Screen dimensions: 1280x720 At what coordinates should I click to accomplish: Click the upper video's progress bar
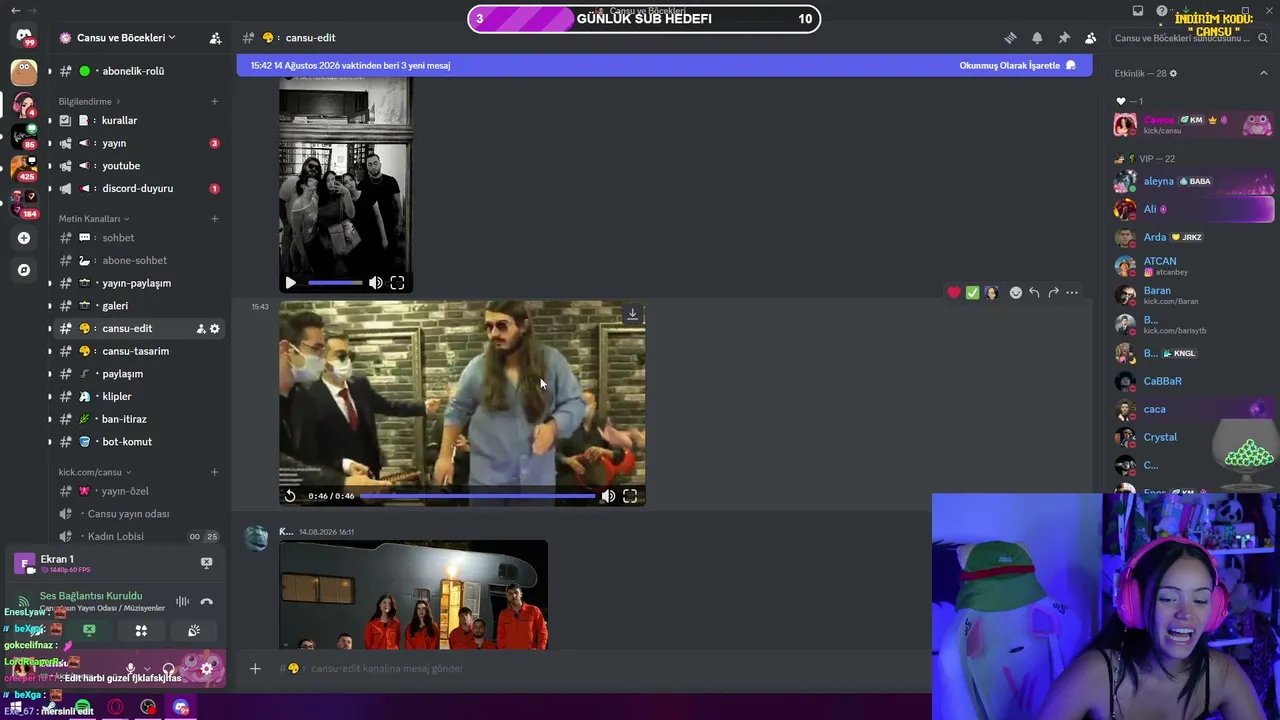coord(335,283)
